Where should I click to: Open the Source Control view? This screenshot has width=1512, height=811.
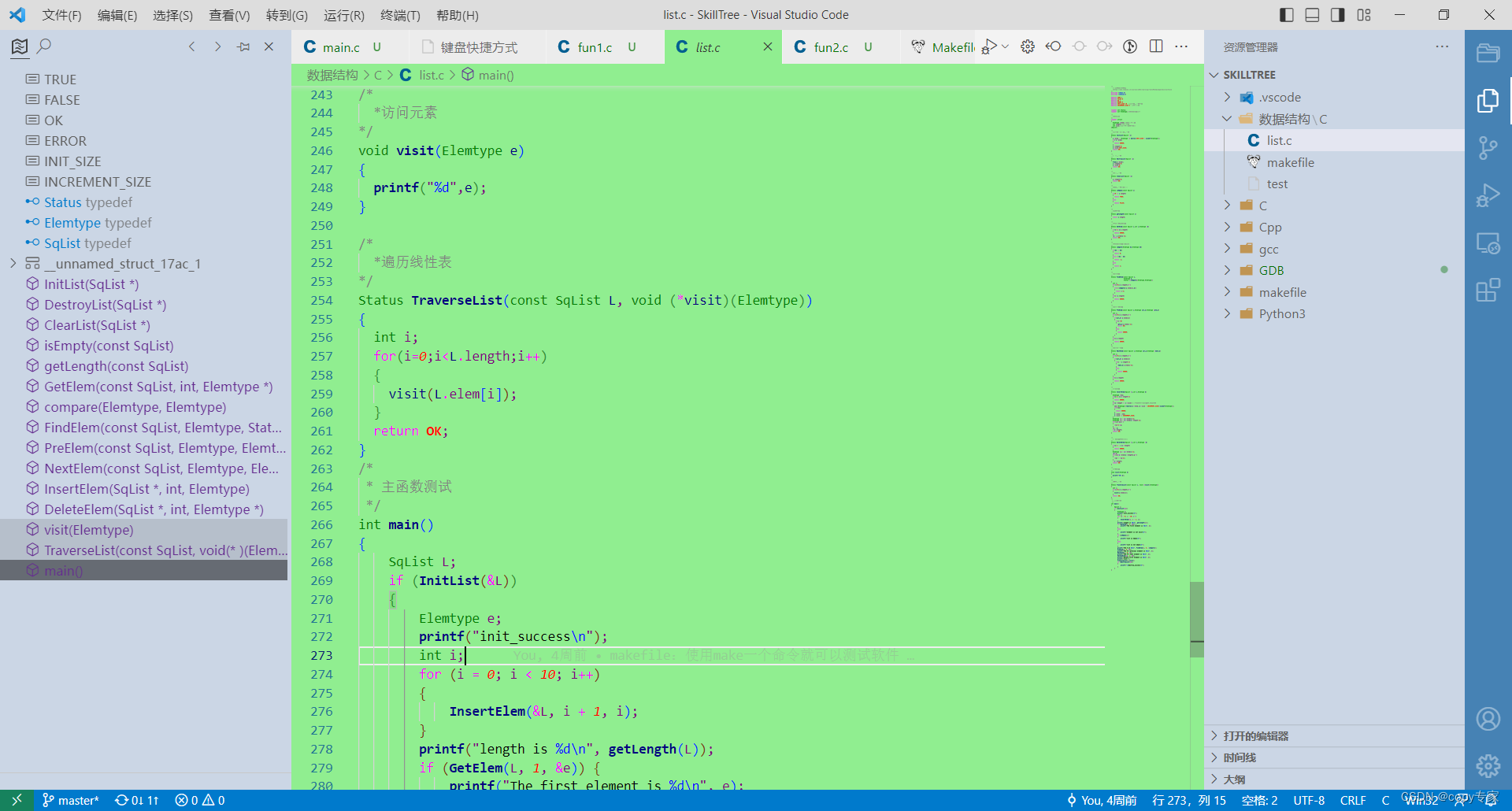tap(1488, 148)
